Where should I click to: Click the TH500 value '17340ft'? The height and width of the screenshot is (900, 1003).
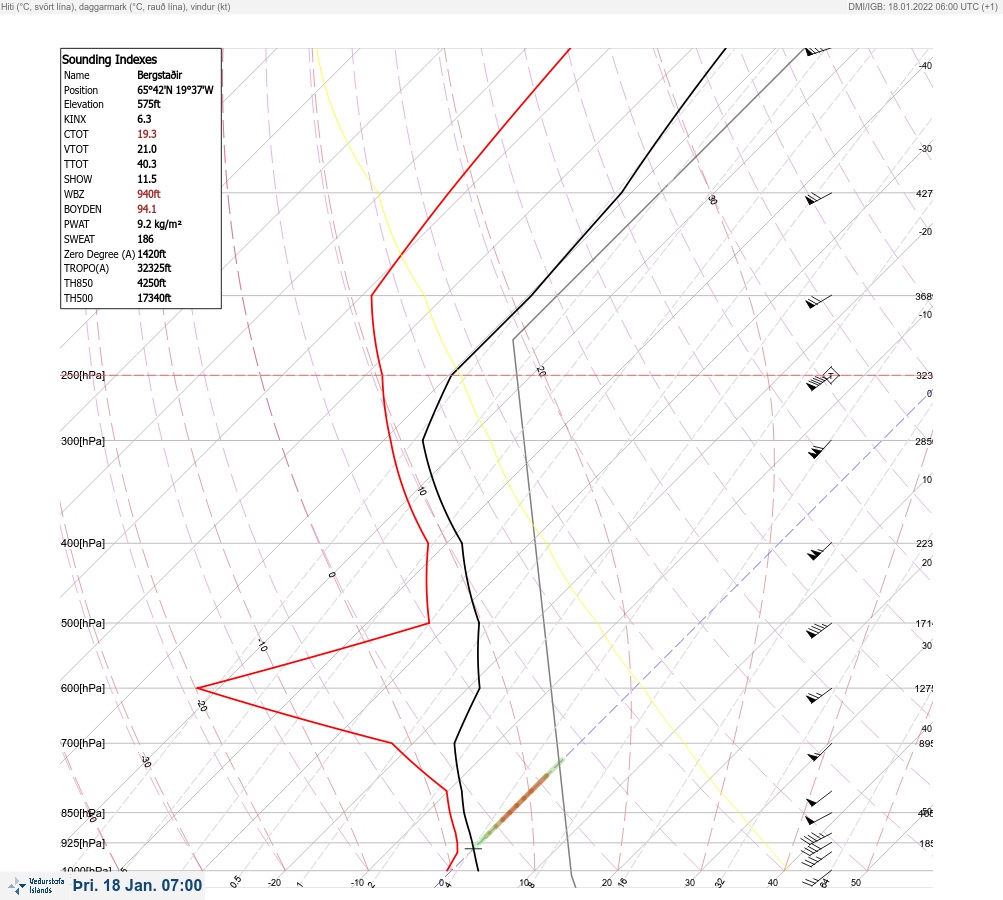coord(154,298)
